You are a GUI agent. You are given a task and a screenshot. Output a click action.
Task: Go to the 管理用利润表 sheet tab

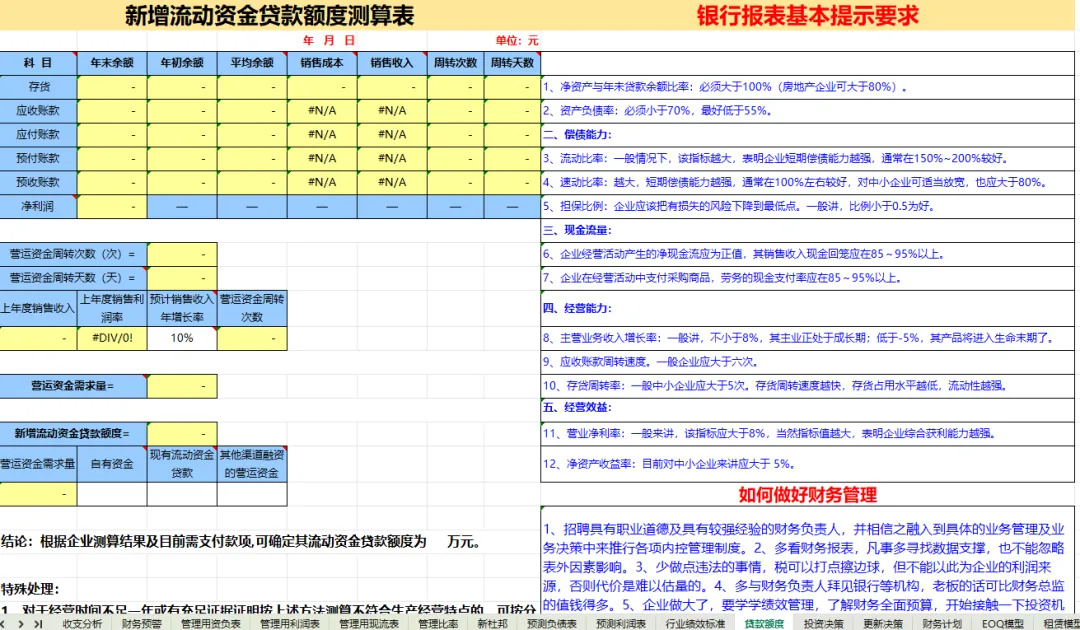(x=290, y=623)
